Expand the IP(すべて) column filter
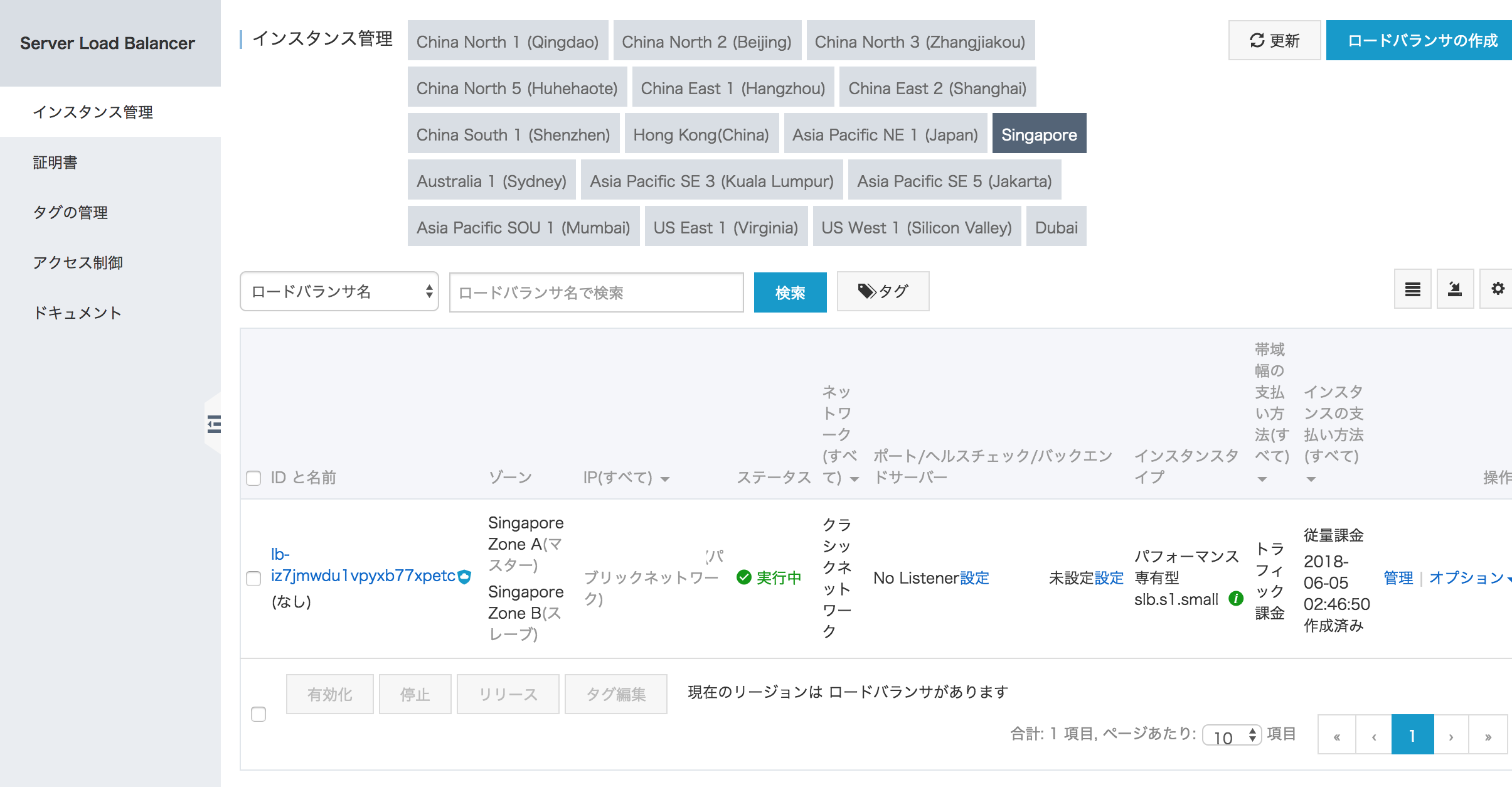 [664, 479]
